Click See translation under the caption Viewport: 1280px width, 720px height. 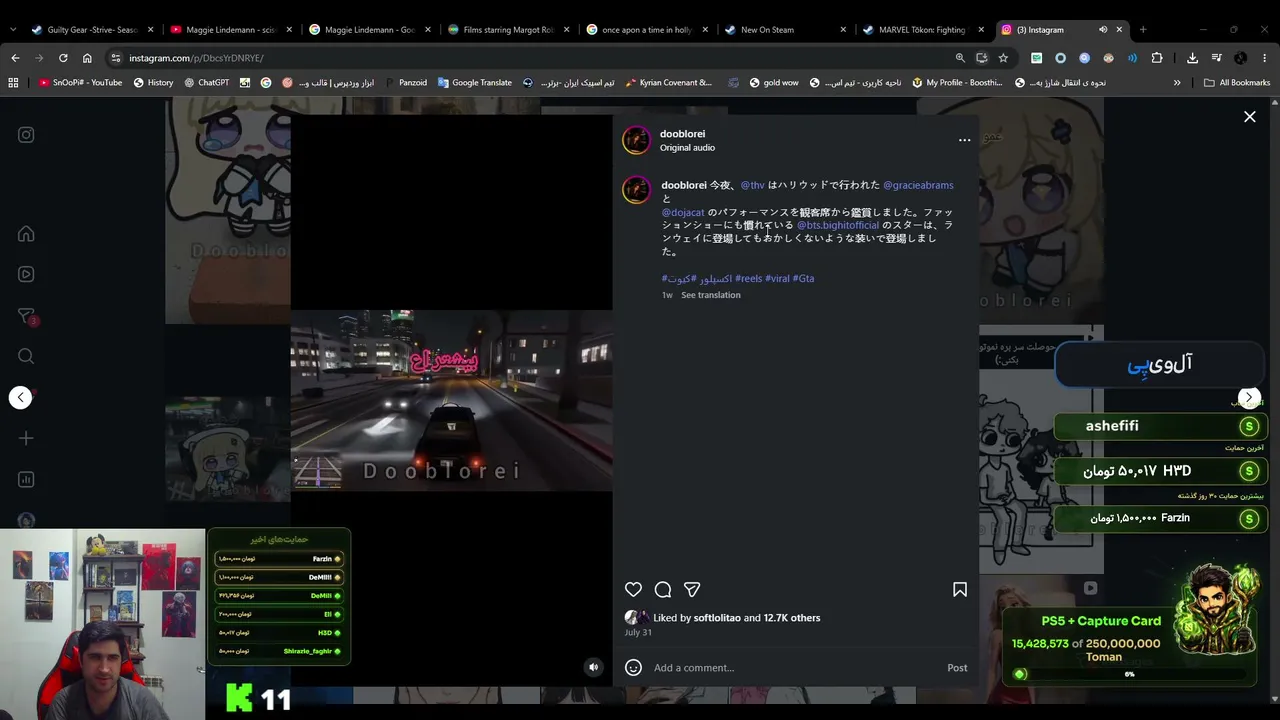click(711, 295)
